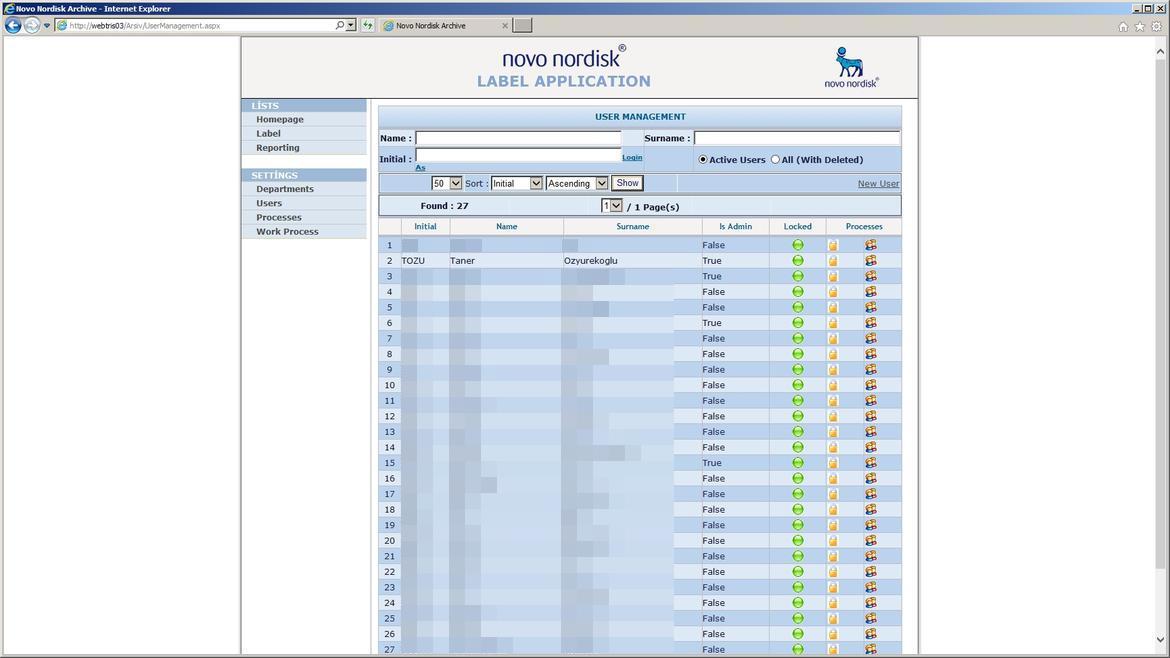Click the browser forward arrow button
The height and width of the screenshot is (658, 1170).
tap(31, 25)
